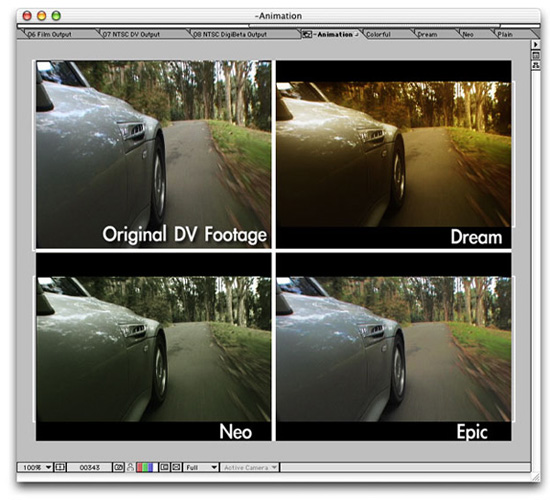Click the Neo look preview quadrant
This screenshot has width=550, height=500.
tap(153, 347)
